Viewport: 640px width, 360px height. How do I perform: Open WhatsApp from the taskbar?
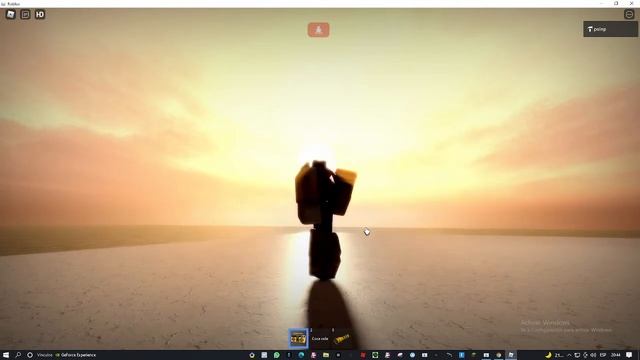point(277,355)
